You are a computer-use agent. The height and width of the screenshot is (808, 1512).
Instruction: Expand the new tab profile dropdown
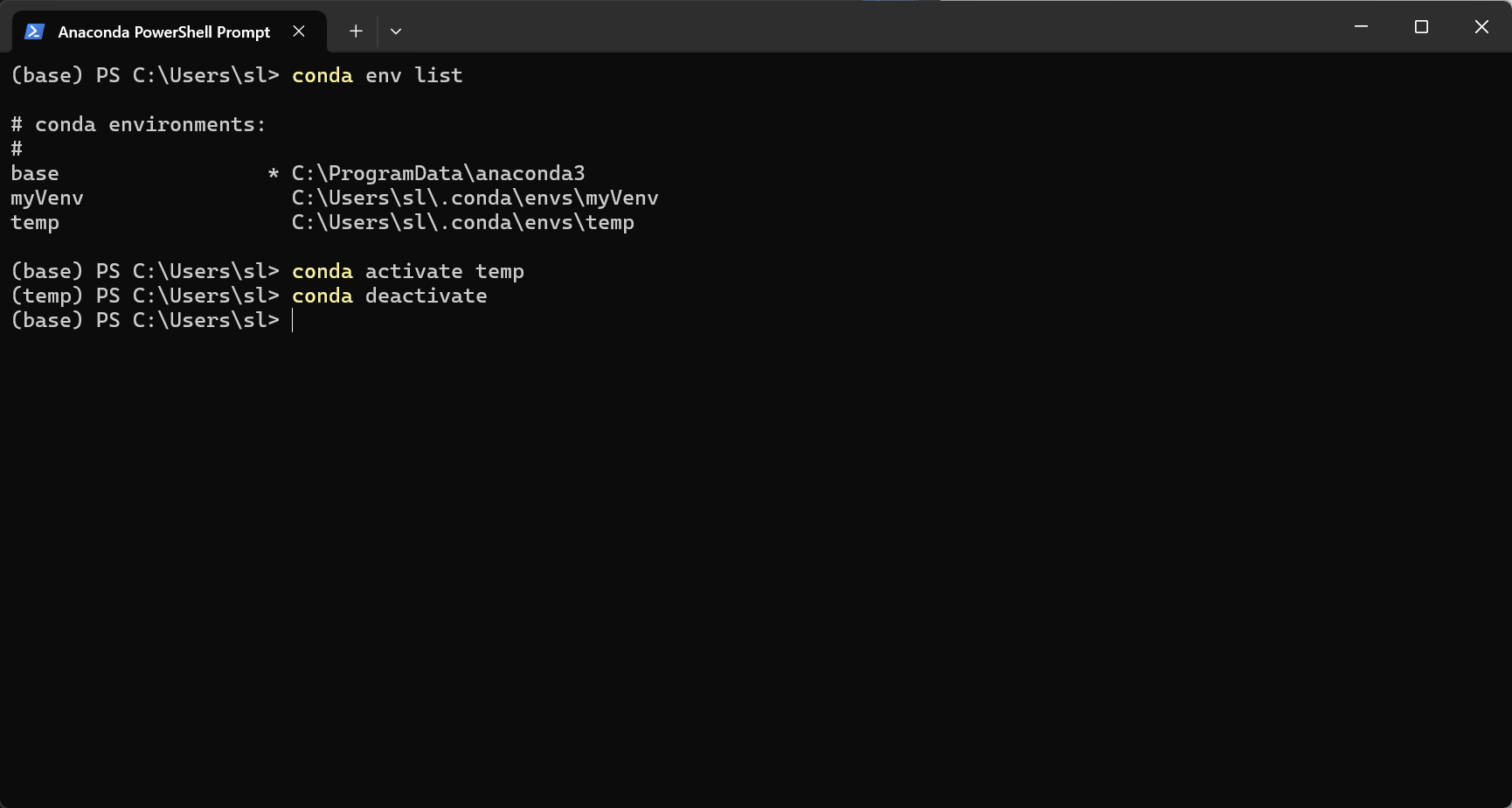396,31
